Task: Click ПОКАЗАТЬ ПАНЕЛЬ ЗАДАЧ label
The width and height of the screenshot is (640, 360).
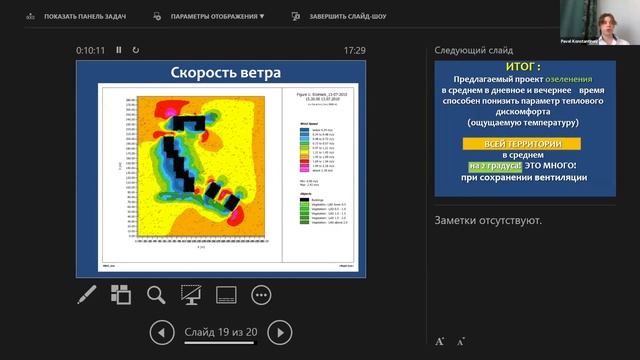Action: click(85, 16)
